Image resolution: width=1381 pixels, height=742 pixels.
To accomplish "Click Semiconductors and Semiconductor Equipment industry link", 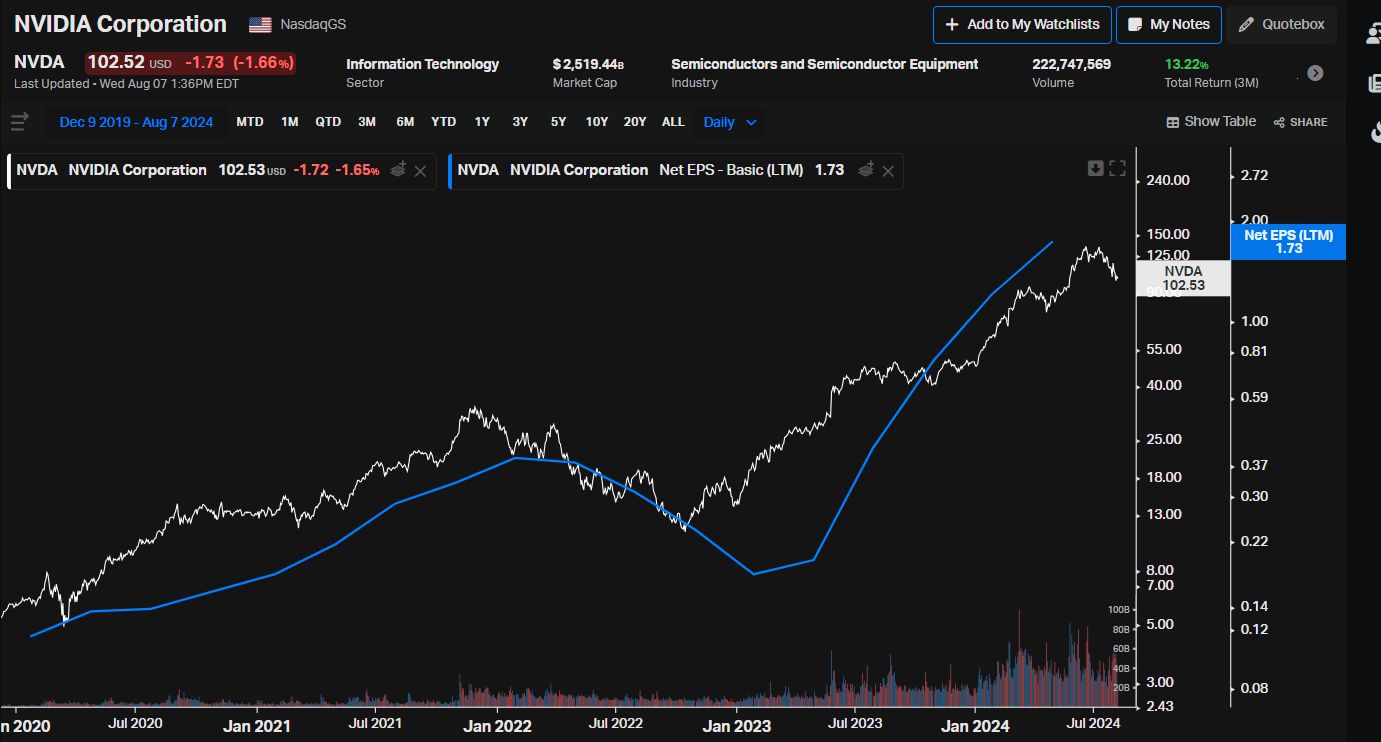I will point(825,64).
